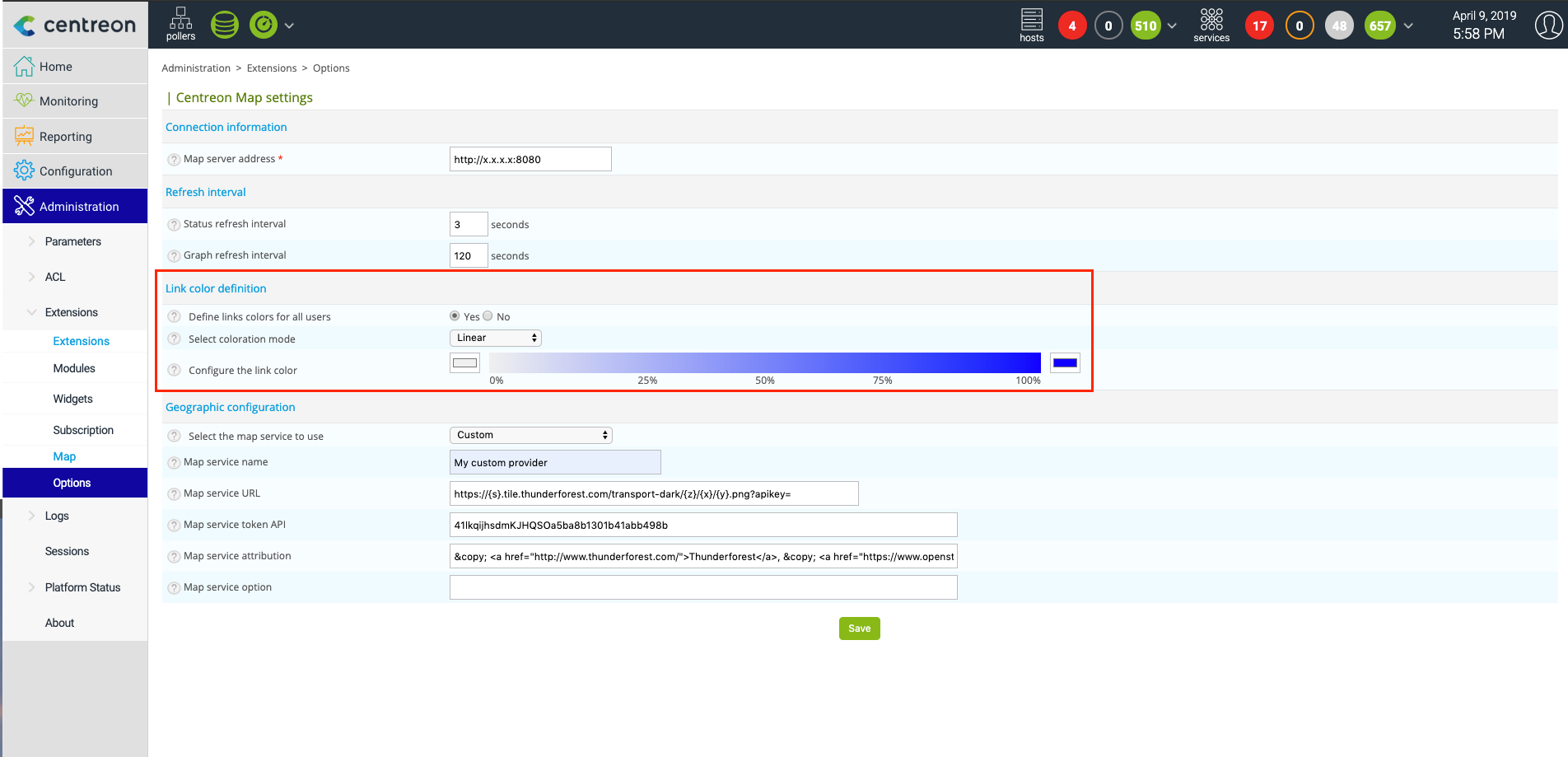
Task: Open the Configuration menu
Action: tap(75, 171)
